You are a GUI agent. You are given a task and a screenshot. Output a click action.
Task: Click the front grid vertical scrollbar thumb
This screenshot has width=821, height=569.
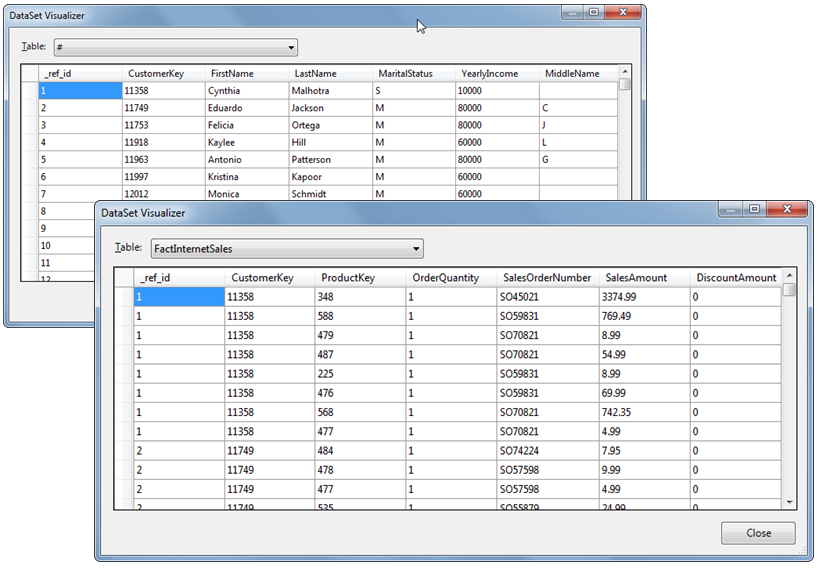tap(790, 289)
